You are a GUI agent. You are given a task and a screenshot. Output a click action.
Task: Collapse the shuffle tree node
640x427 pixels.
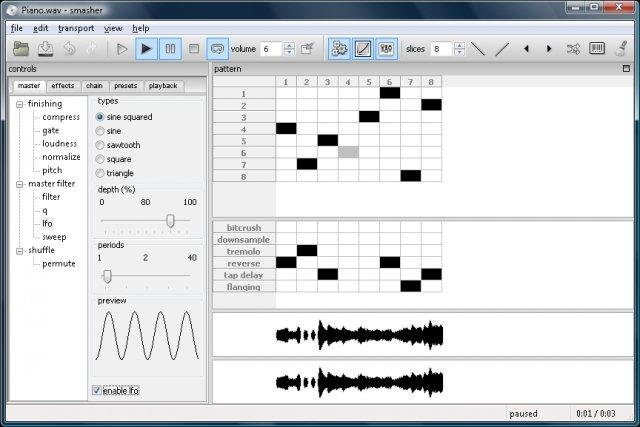click(19, 251)
